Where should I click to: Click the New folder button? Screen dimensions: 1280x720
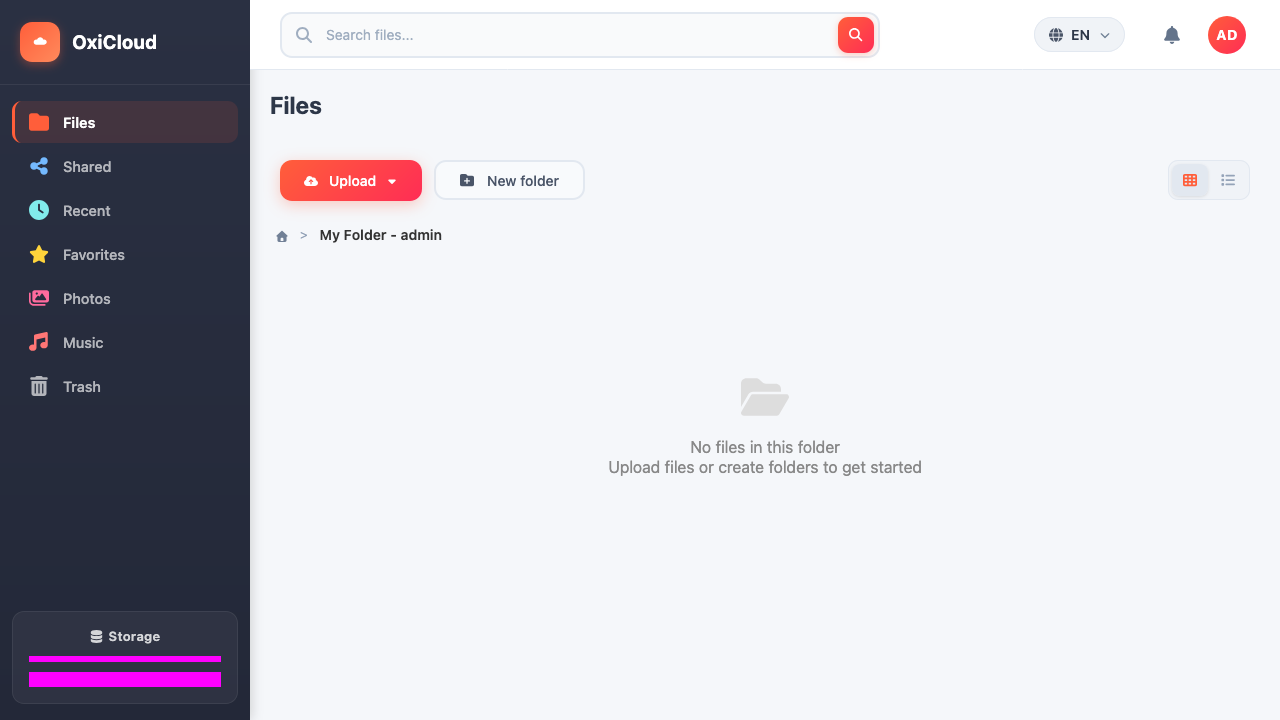coord(509,181)
